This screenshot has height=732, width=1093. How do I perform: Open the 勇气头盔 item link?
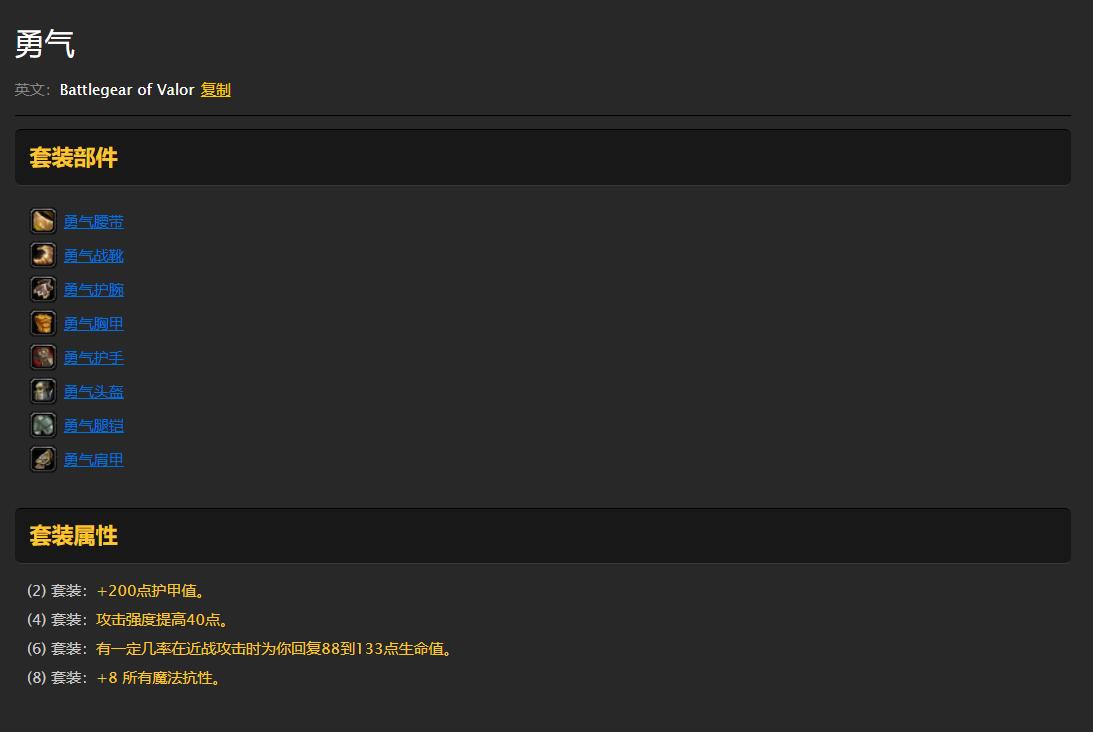tap(93, 392)
